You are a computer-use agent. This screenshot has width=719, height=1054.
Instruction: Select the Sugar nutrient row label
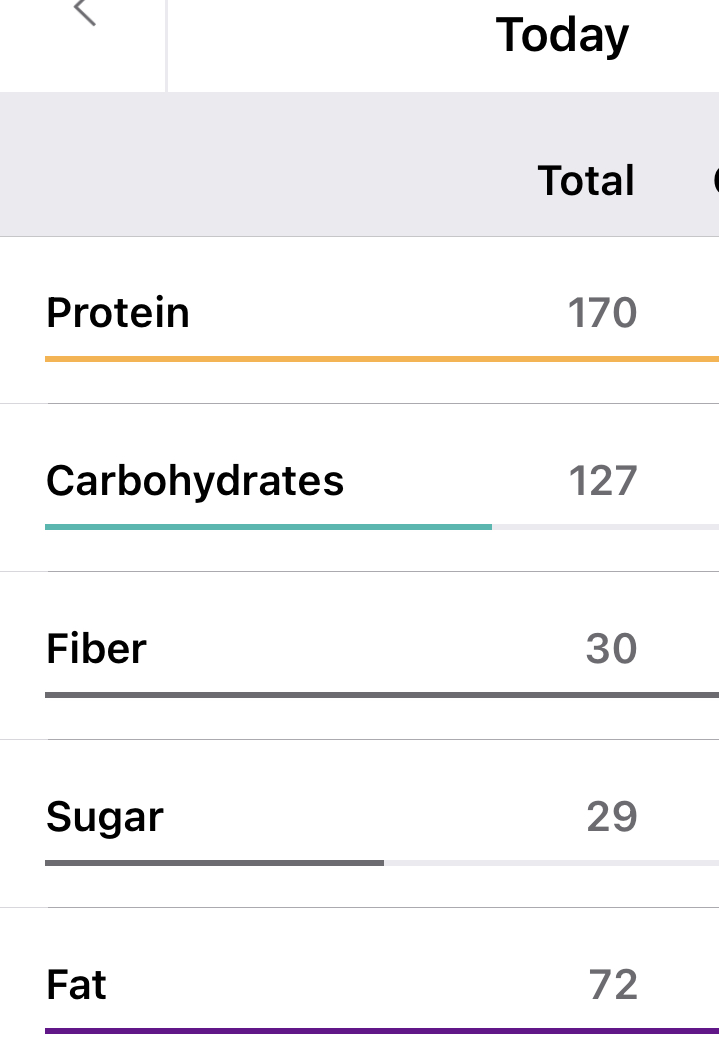tap(105, 817)
